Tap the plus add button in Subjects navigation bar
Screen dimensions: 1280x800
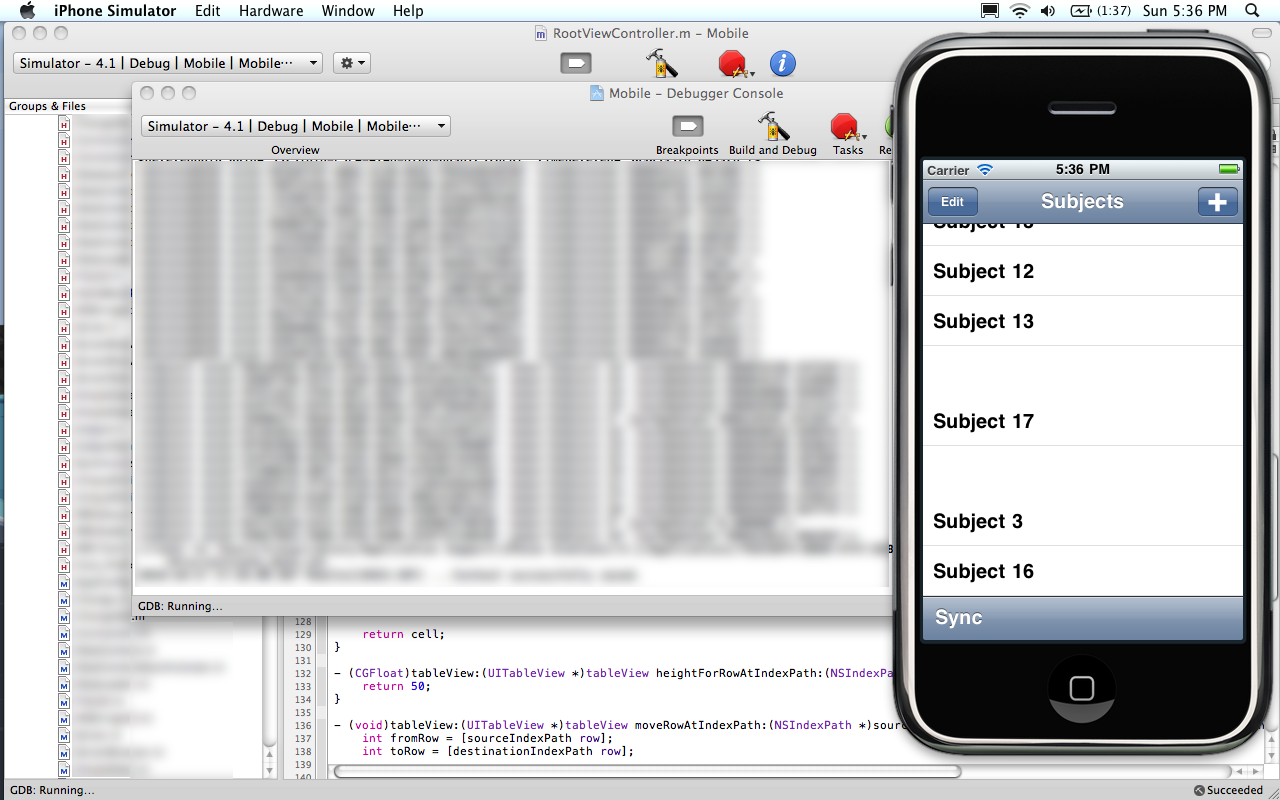pos(1218,202)
